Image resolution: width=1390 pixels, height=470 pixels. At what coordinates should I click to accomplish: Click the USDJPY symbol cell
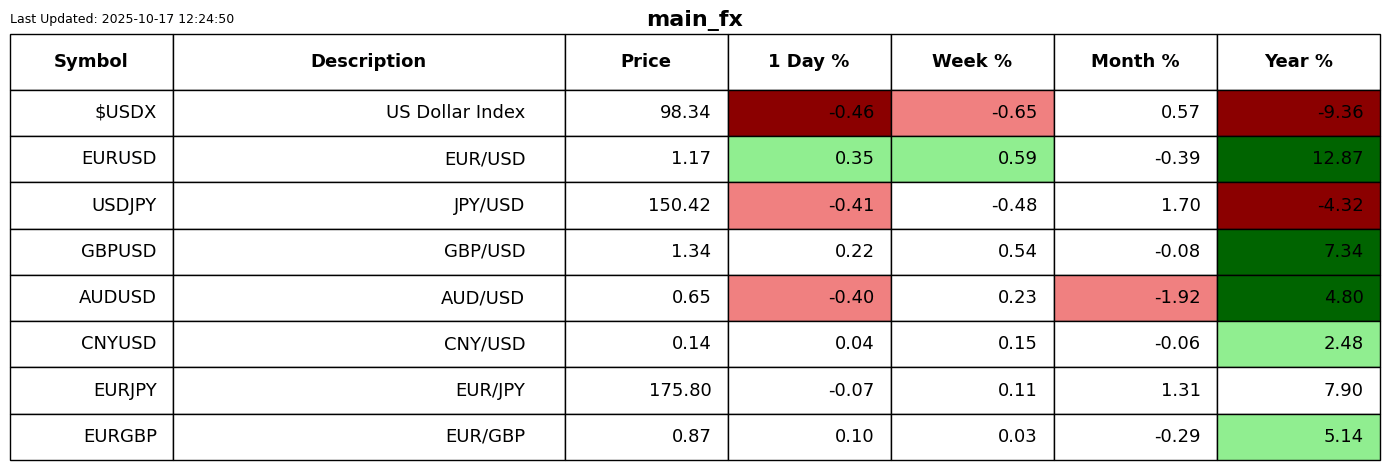click(124, 206)
